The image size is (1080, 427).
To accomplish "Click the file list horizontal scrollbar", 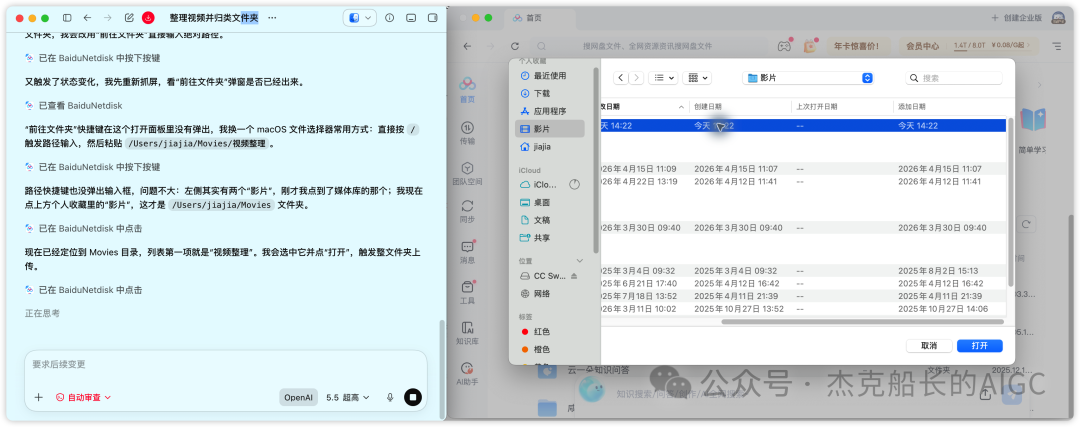I will coord(863,322).
